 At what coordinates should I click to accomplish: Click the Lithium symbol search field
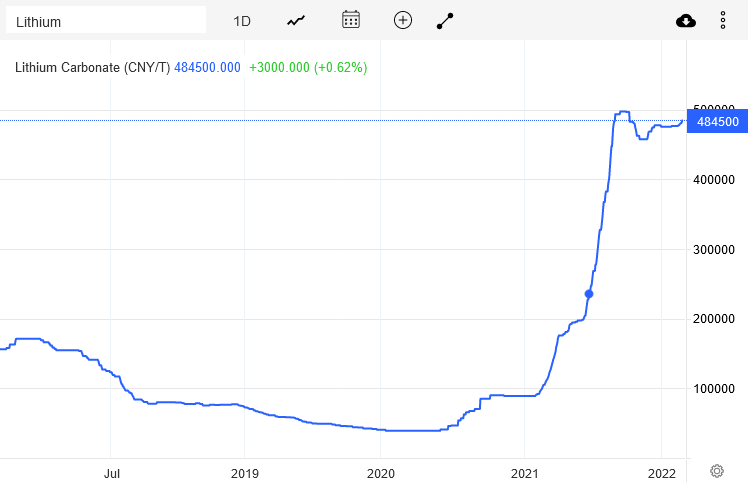(105, 21)
